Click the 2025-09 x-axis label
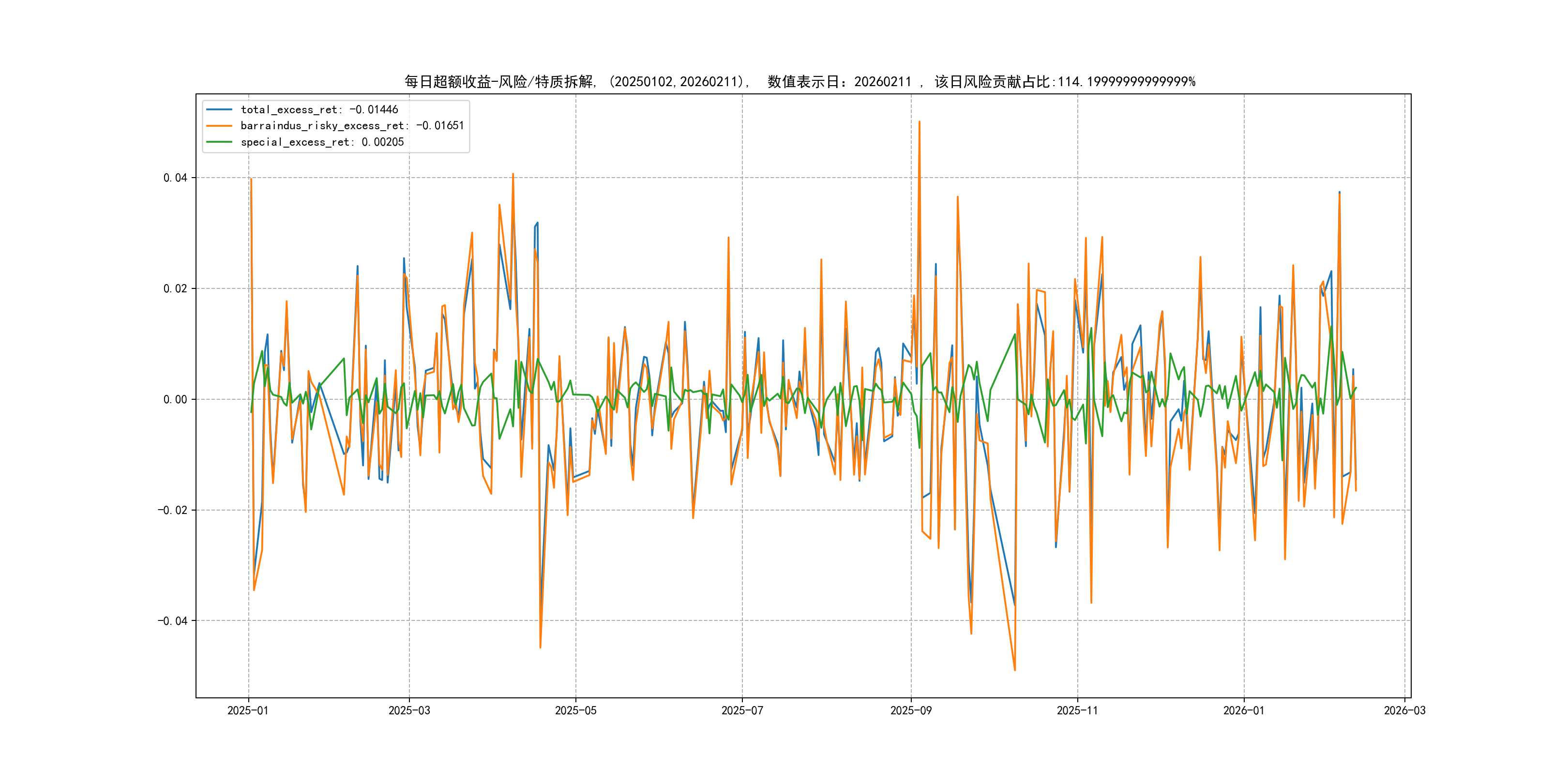The height and width of the screenshot is (784, 1568). coord(911,710)
